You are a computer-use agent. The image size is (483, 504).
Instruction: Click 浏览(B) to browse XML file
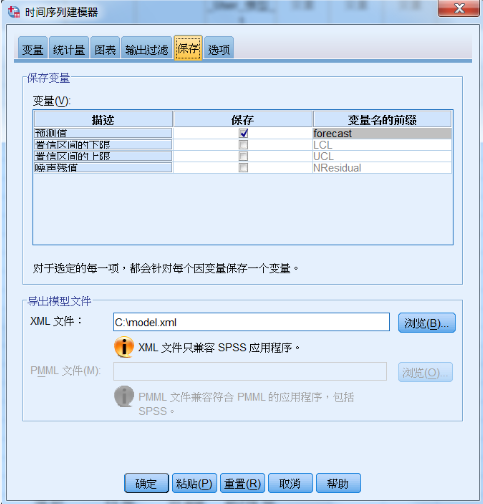click(427, 322)
